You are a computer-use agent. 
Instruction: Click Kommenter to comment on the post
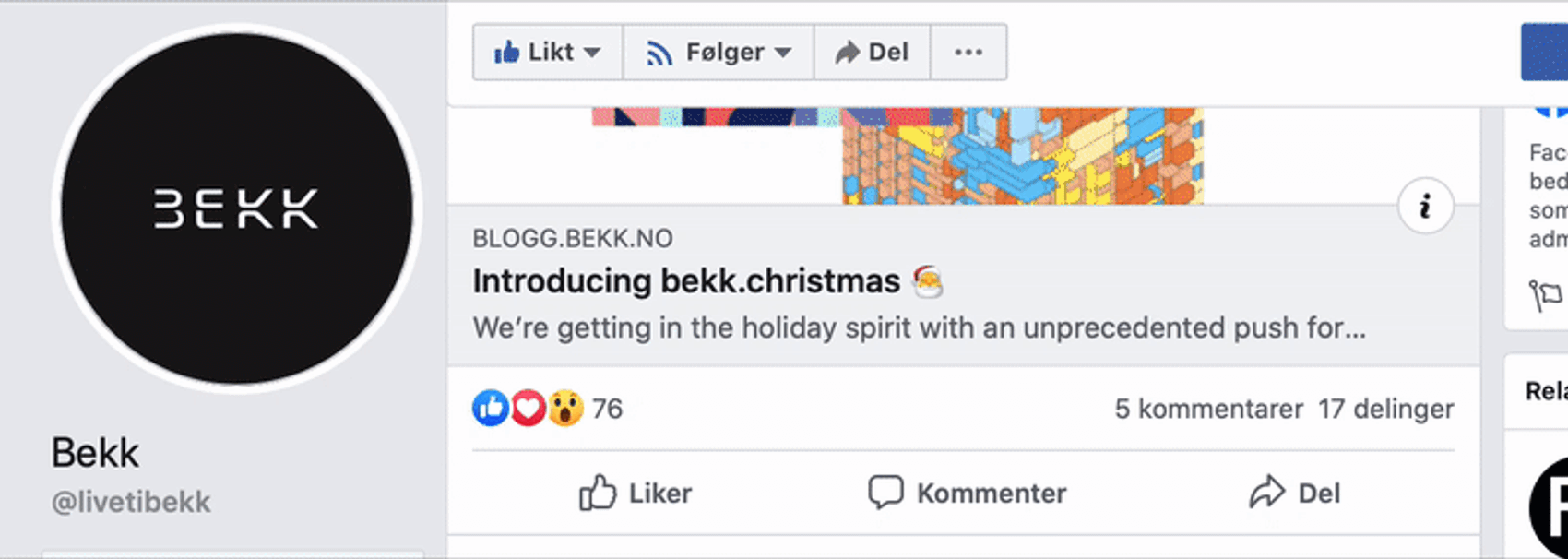(x=967, y=493)
